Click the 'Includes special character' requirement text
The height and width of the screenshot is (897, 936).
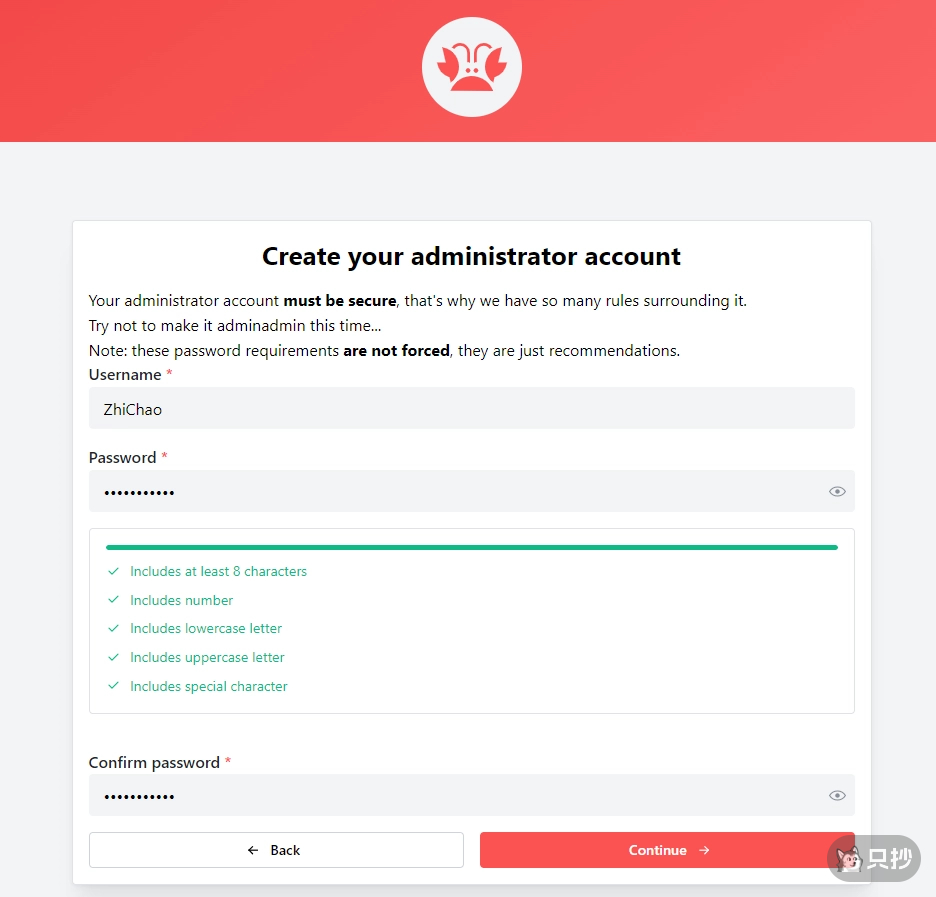209,686
